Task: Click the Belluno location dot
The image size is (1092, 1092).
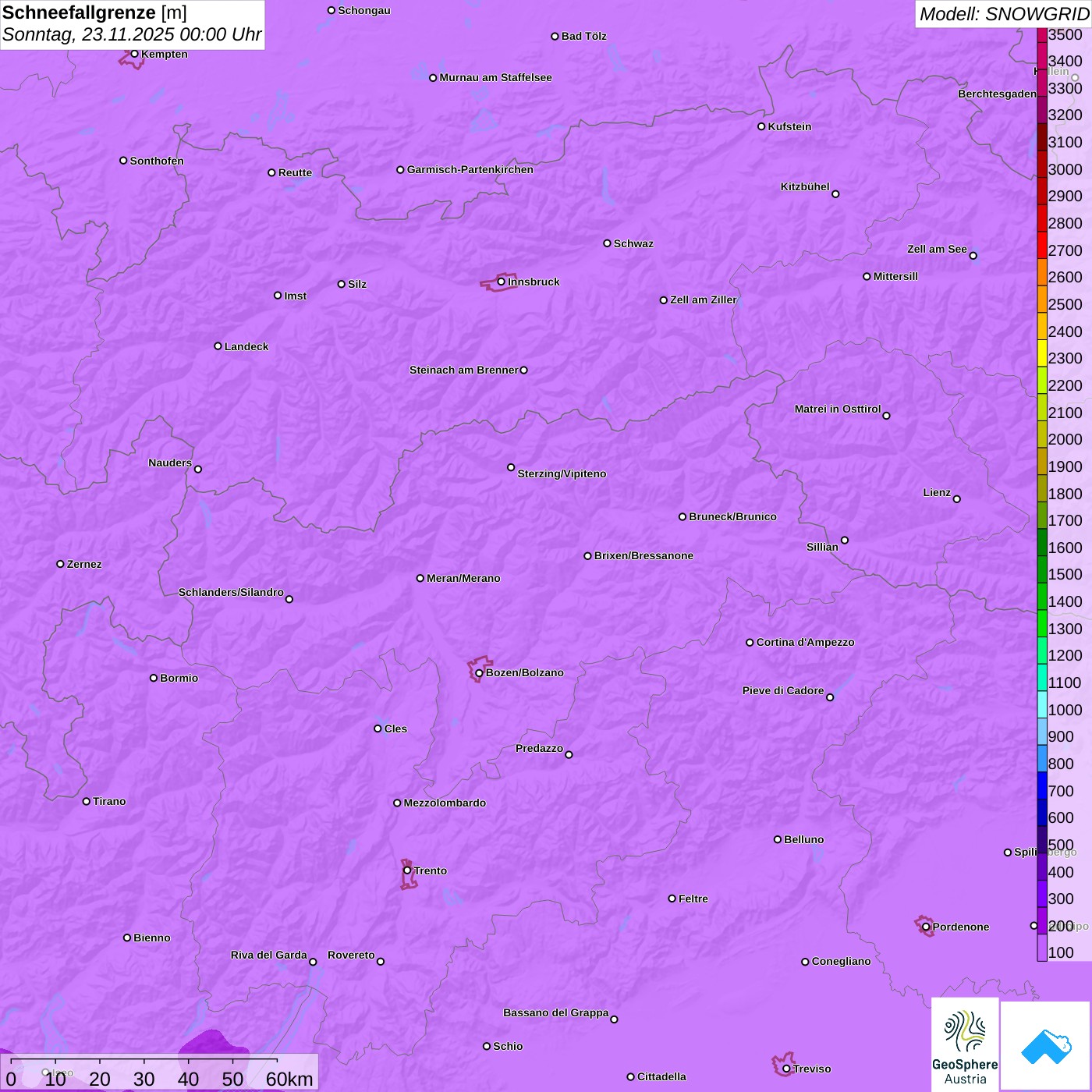Action: [777, 839]
